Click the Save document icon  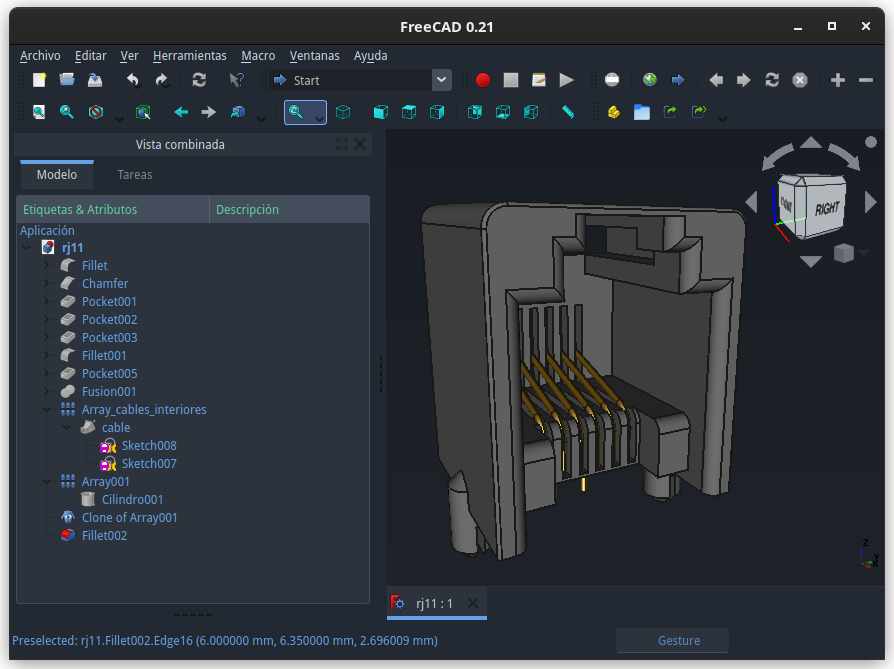(x=95, y=80)
